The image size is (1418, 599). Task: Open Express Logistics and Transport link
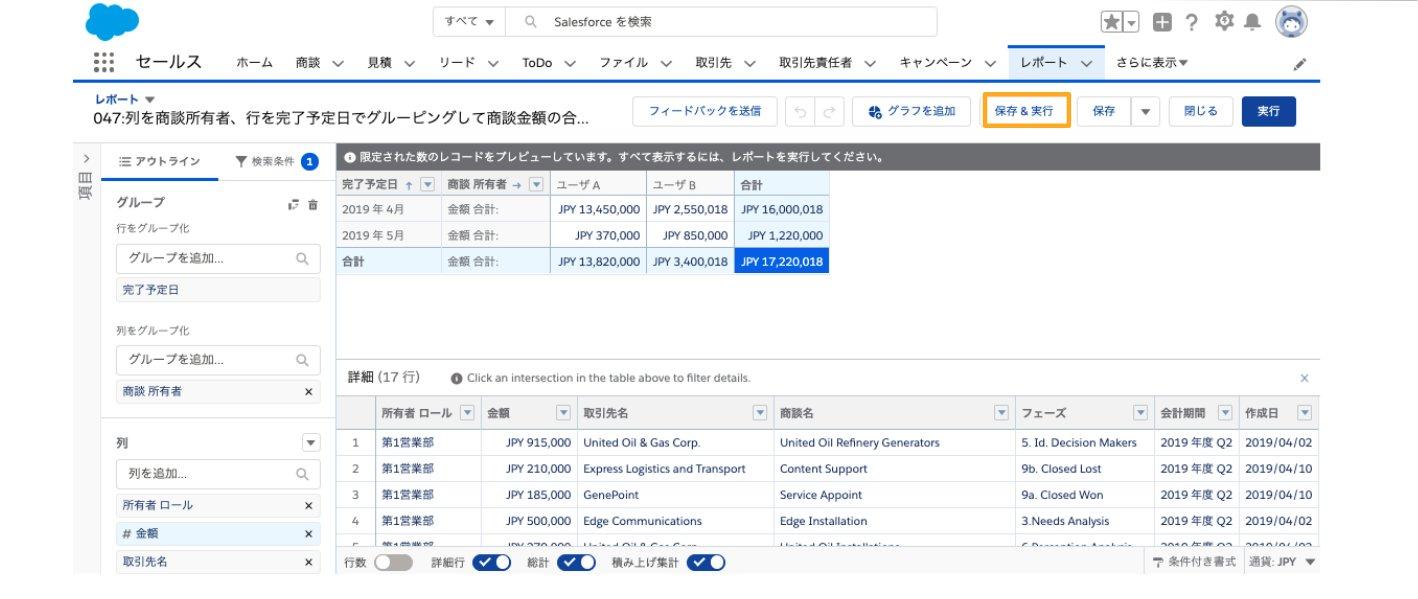click(x=664, y=469)
